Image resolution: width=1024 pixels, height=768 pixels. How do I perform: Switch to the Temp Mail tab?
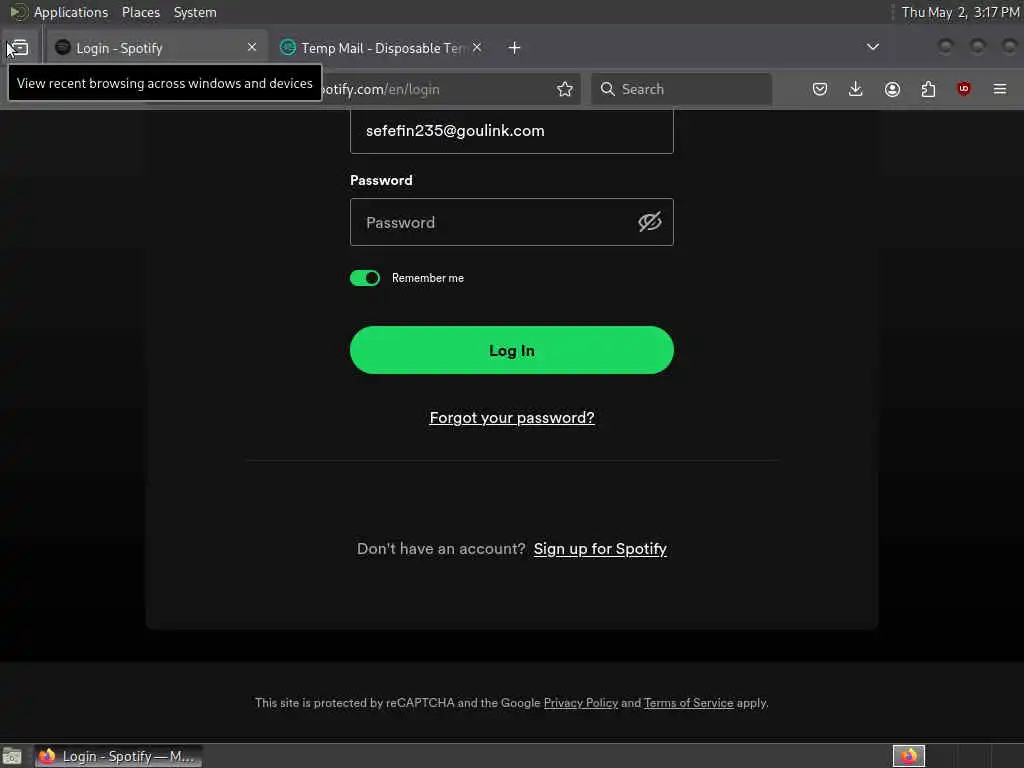(382, 48)
